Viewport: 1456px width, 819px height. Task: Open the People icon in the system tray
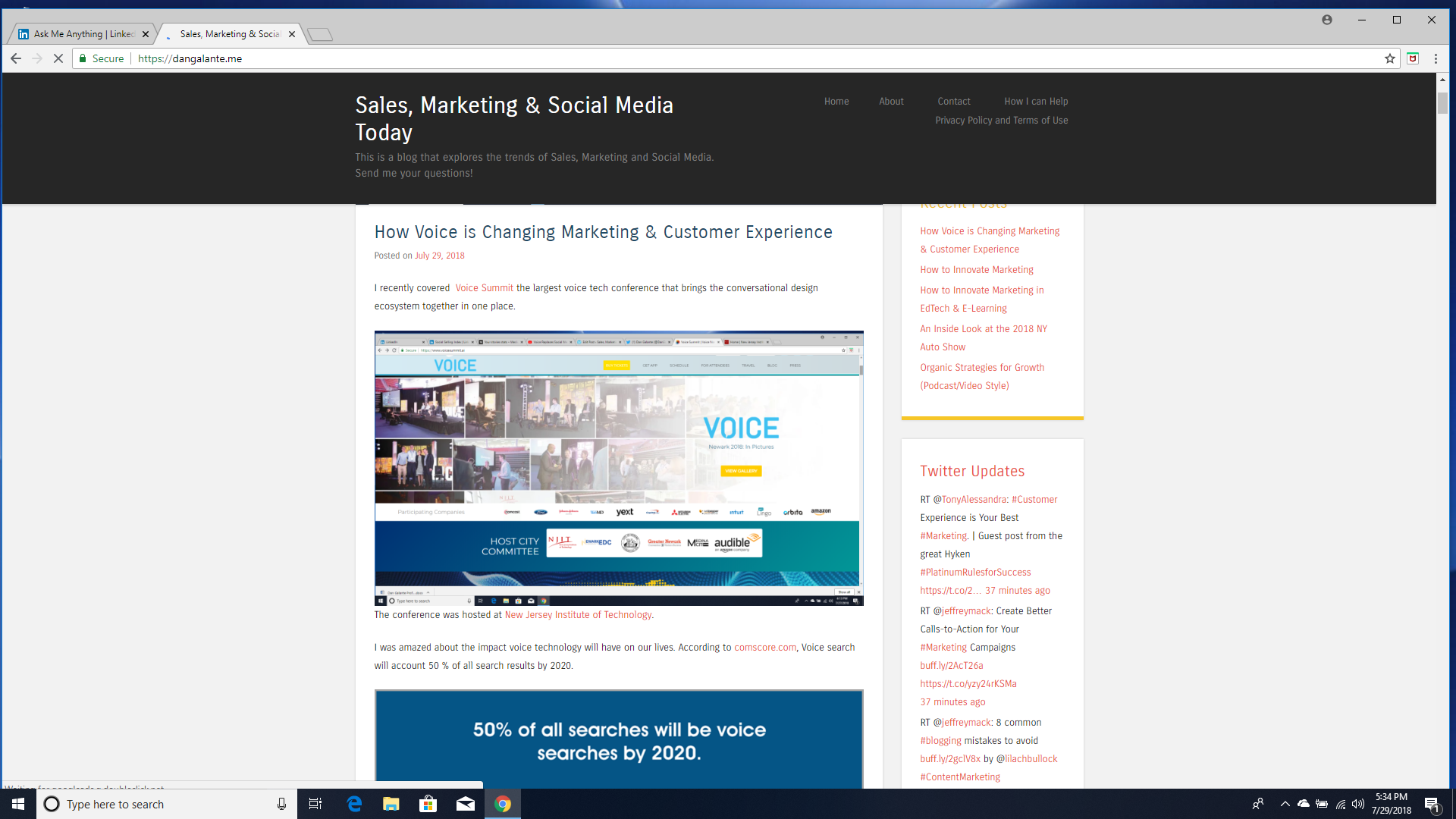click(x=1258, y=804)
